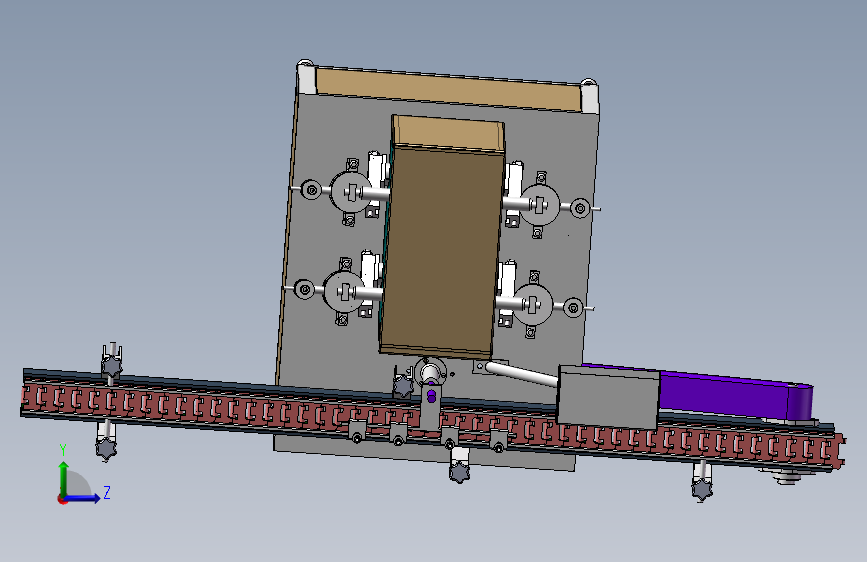The width and height of the screenshot is (867, 562).
Task: Select the star knob below the conveyor's left end
Action: (106, 447)
